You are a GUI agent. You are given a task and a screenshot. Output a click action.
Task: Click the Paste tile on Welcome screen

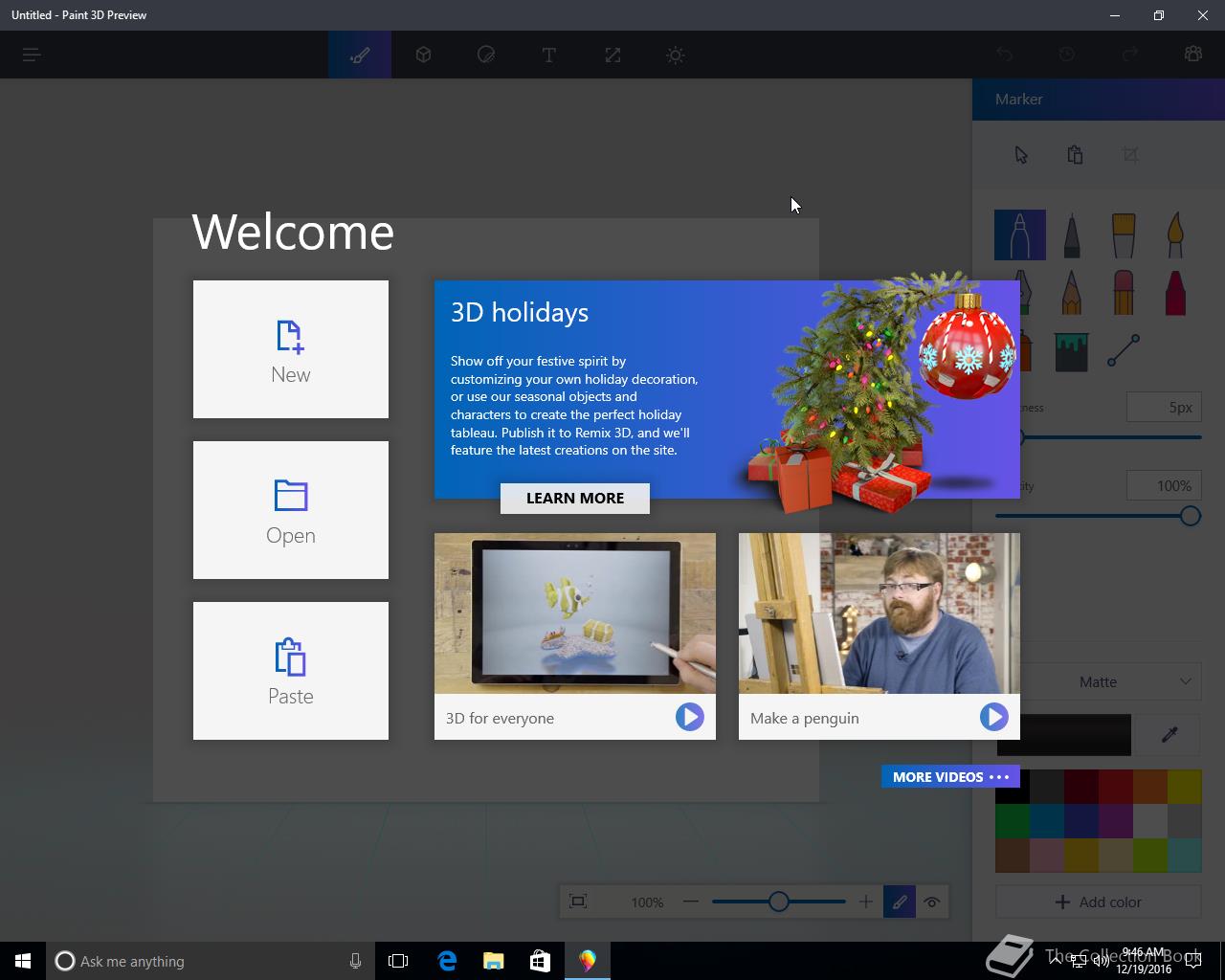291,671
